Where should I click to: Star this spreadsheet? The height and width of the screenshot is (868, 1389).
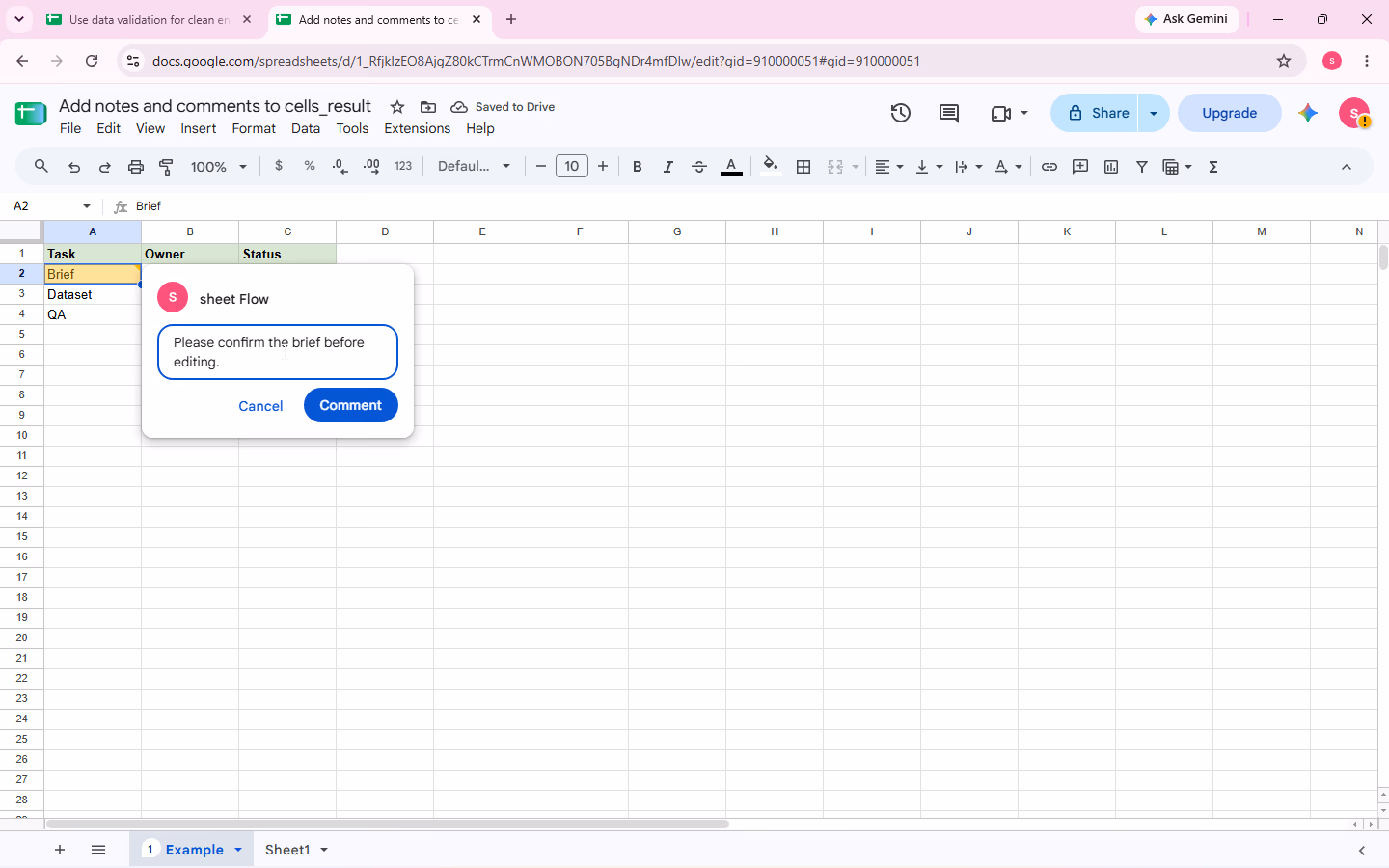click(x=397, y=107)
